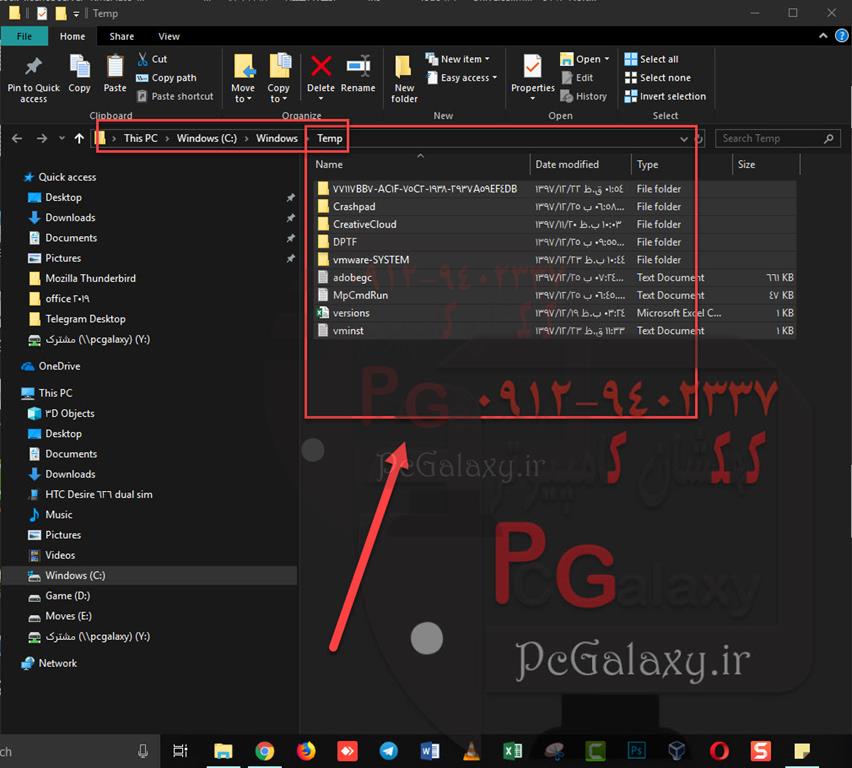
Task: Click the Rename icon in Organize group
Action: 358,68
